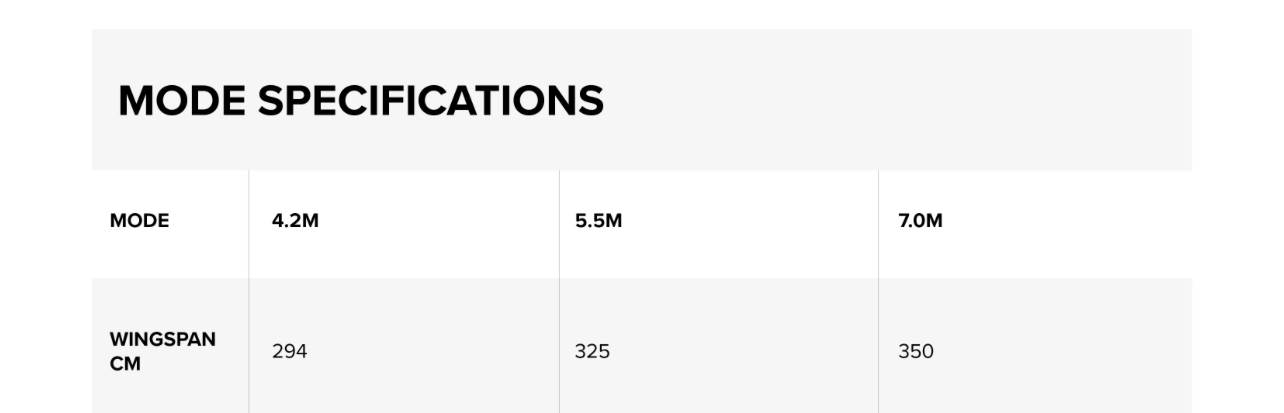Select the MODE column header cell
Image resolution: width=1284 pixels, height=413 pixels.
(139, 221)
